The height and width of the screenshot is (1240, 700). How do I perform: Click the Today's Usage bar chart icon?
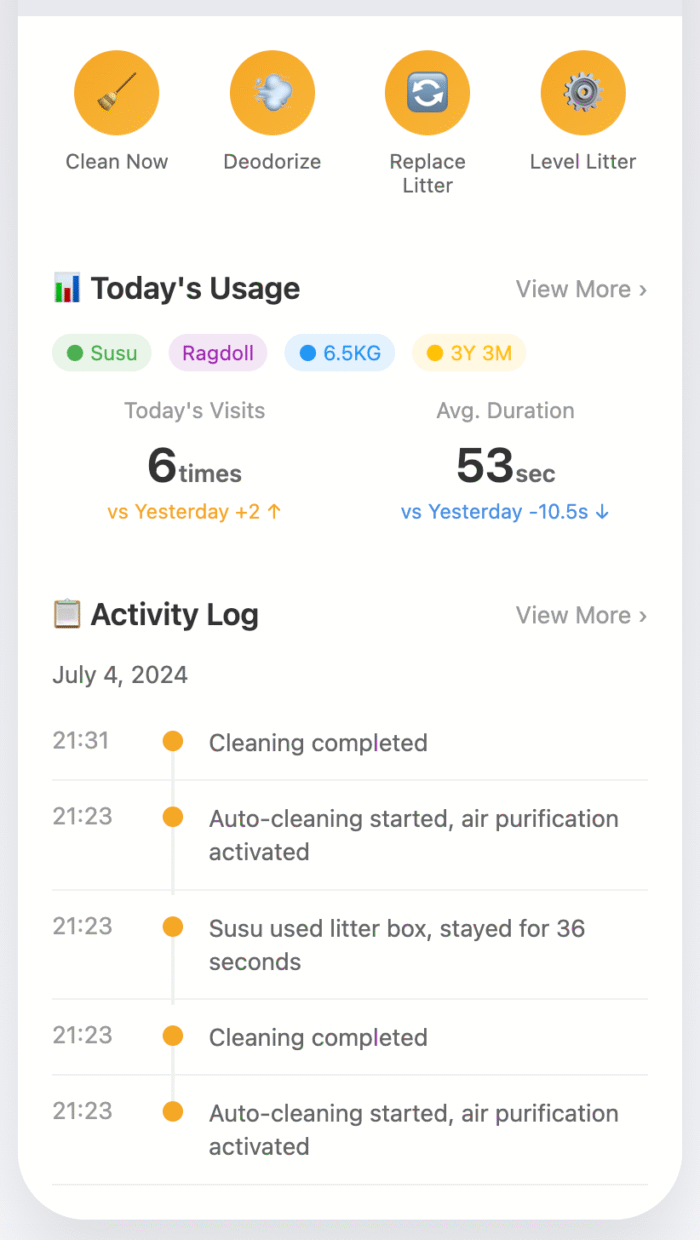(67, 289)
